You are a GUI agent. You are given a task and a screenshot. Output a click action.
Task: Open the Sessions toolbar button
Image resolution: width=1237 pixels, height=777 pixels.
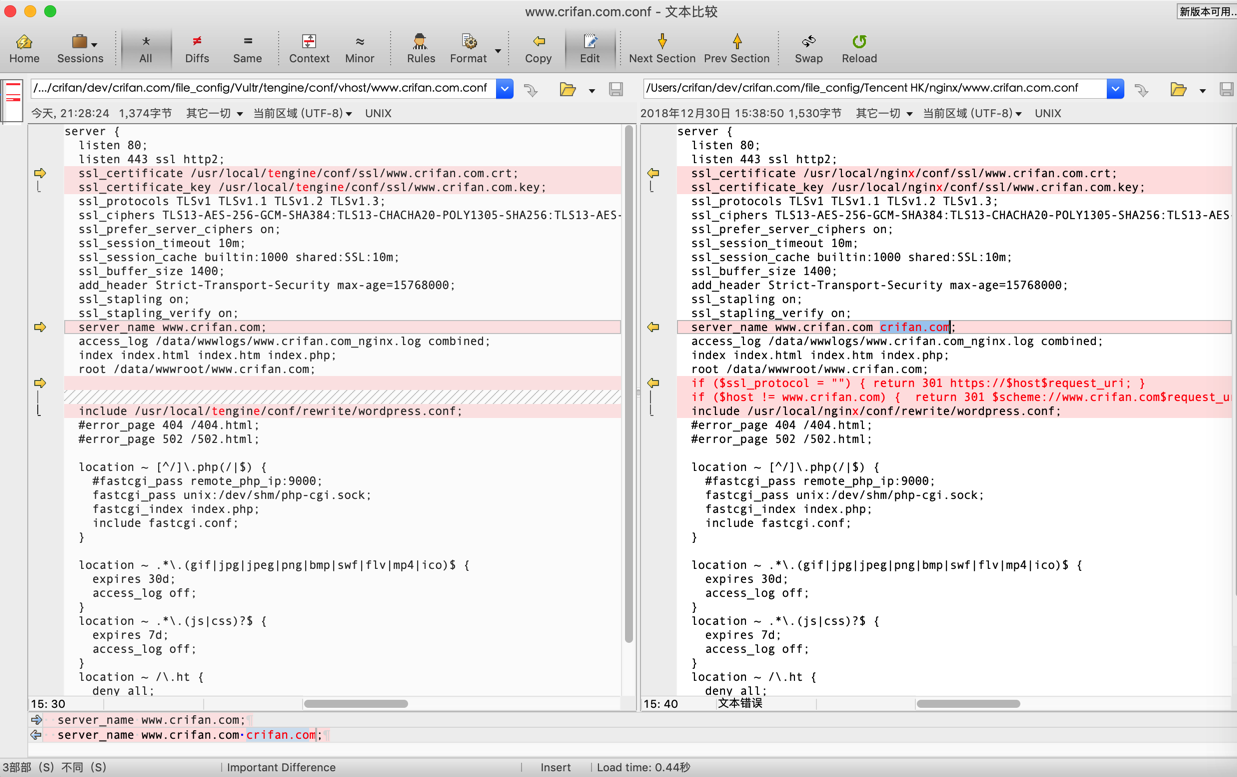(80, 48)
